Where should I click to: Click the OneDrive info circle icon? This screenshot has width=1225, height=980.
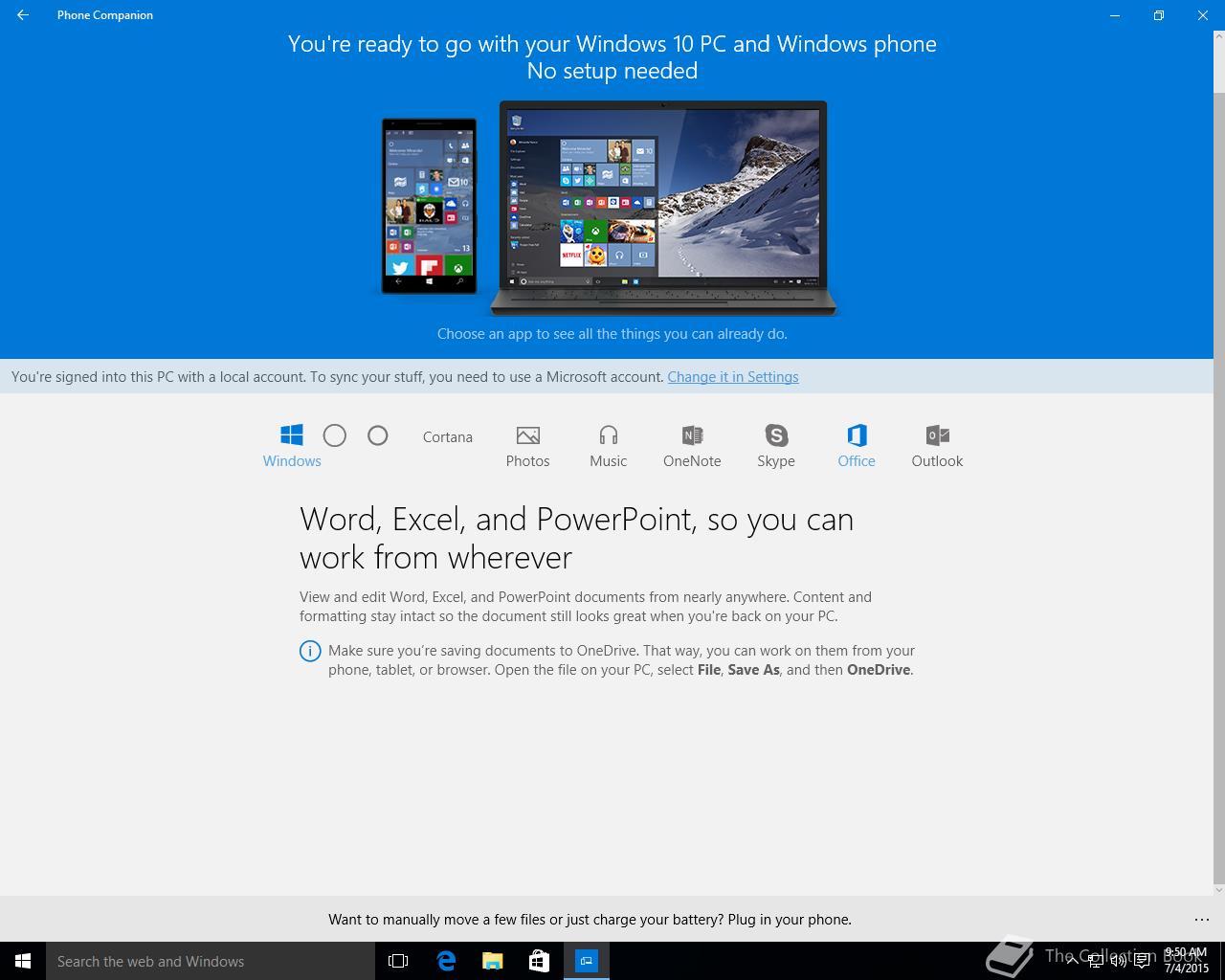310,652
